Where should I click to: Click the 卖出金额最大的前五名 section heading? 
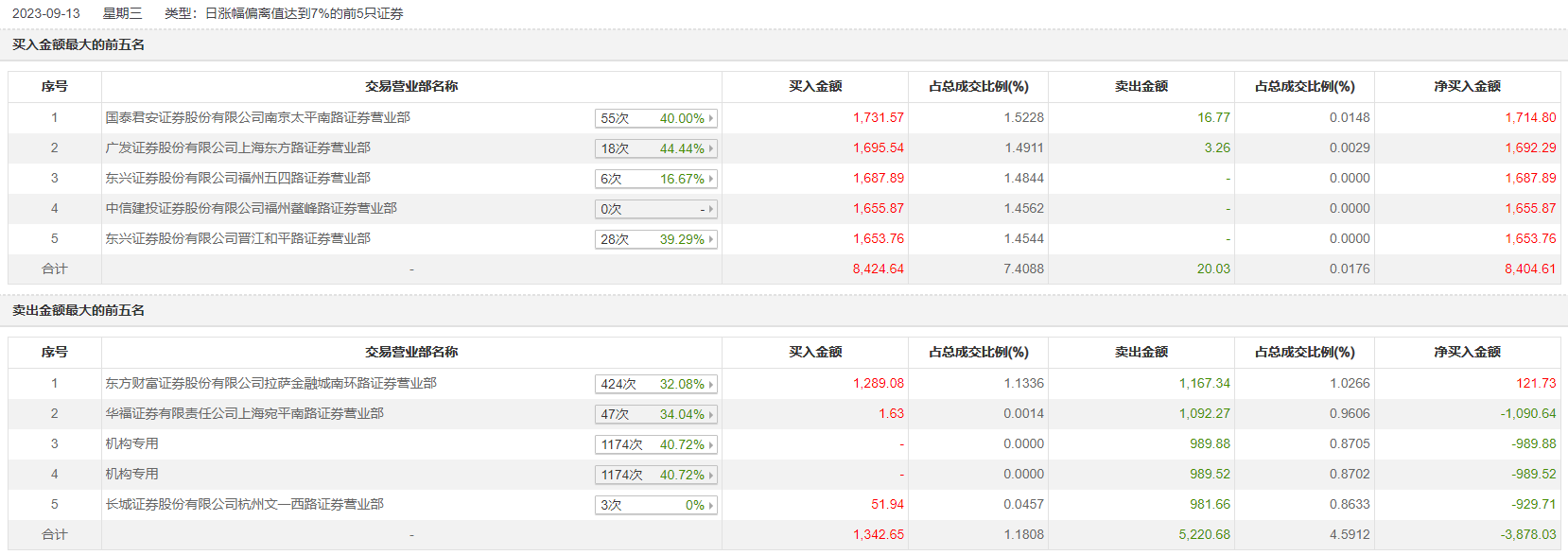click(78, 311)
